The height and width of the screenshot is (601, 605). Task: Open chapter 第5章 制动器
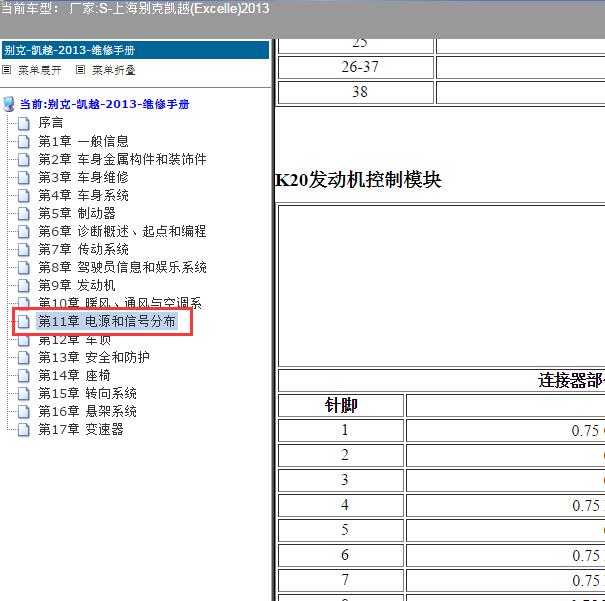tap(77, 213)
